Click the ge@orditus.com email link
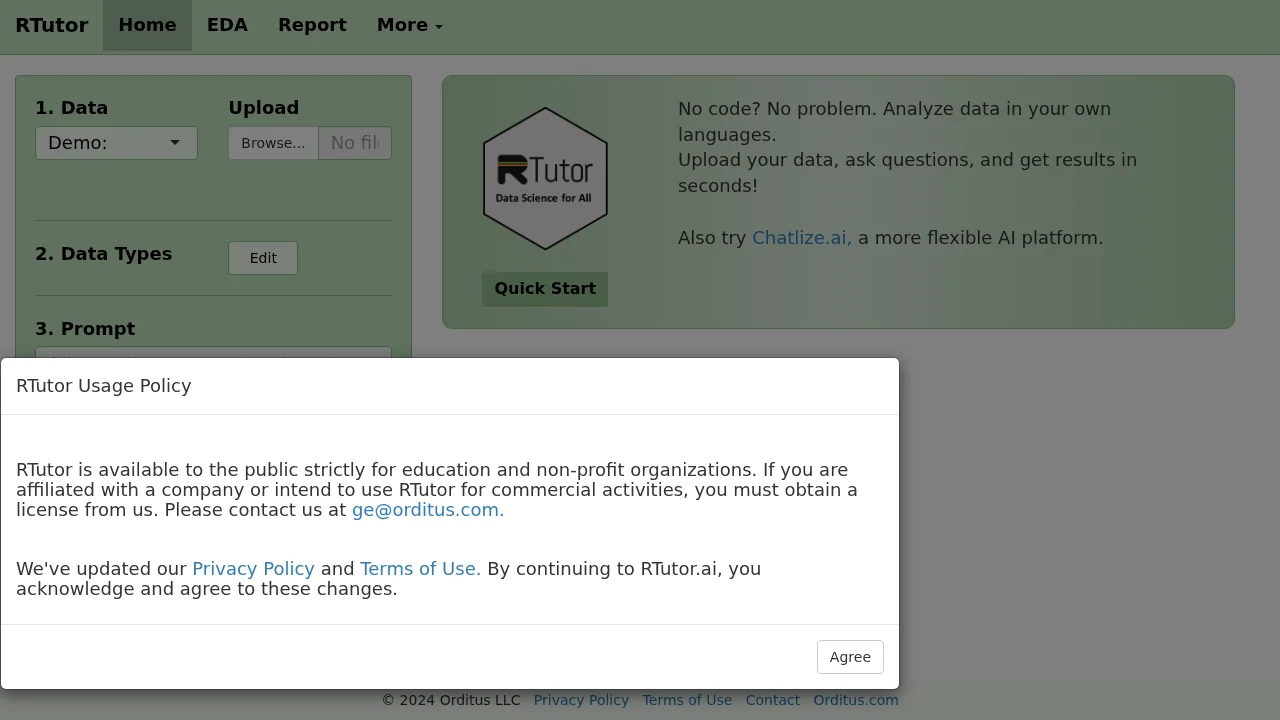Screen dimensions: 1280x720 click(x=427, y=510)
